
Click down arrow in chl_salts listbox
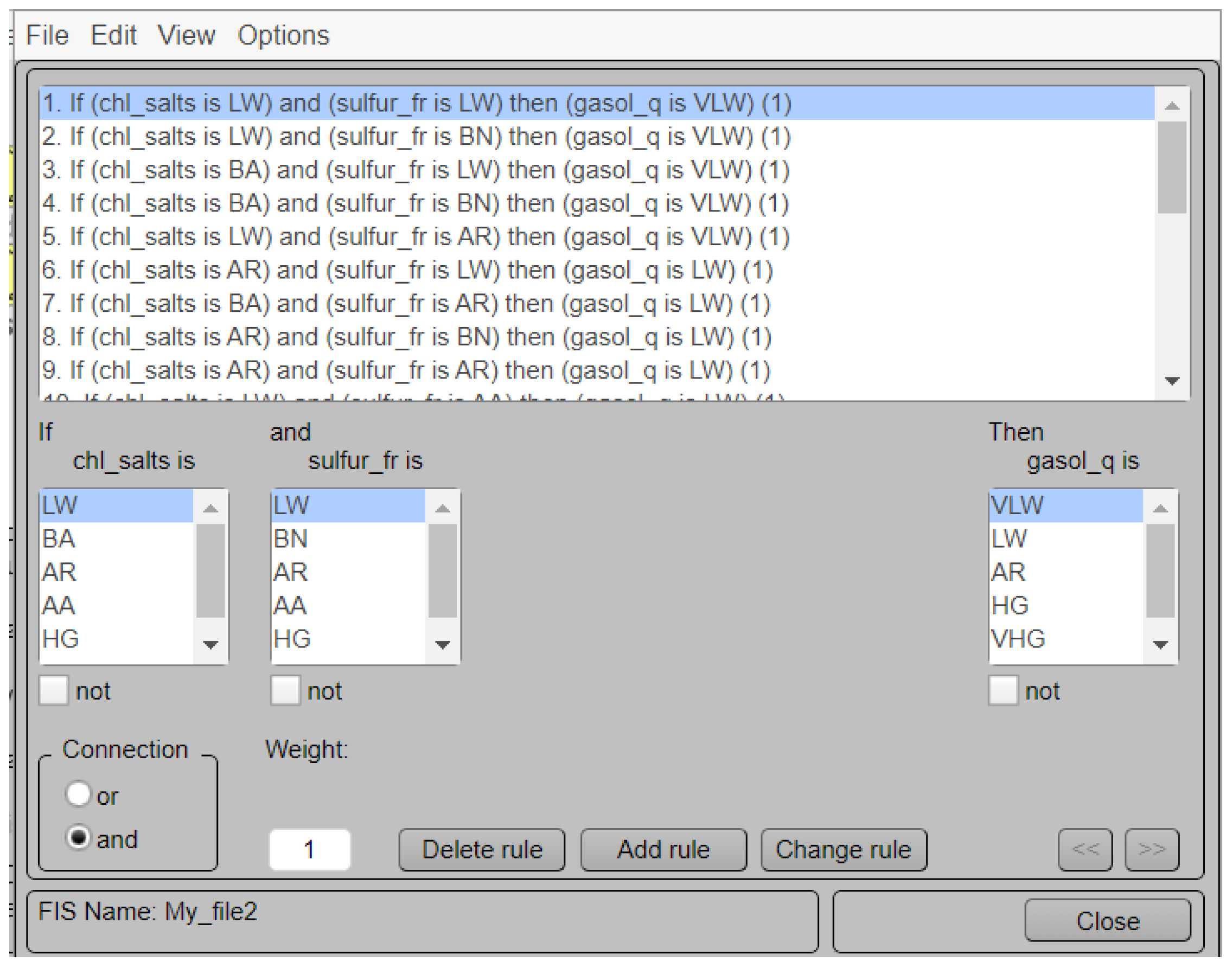[x=210, y=644]
